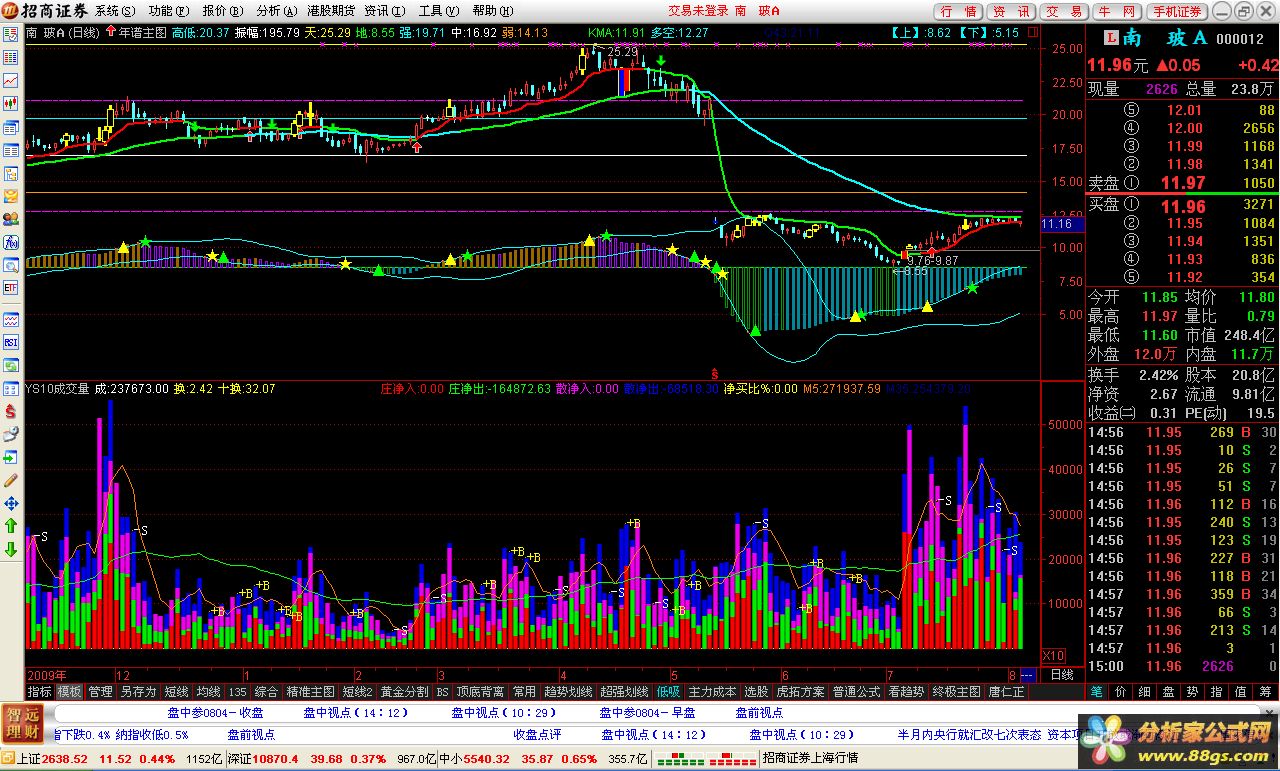Click the 行情 button at top right
Image resolution: width=1280 pixels, height=771 pixels.
(x=959, y=12)
